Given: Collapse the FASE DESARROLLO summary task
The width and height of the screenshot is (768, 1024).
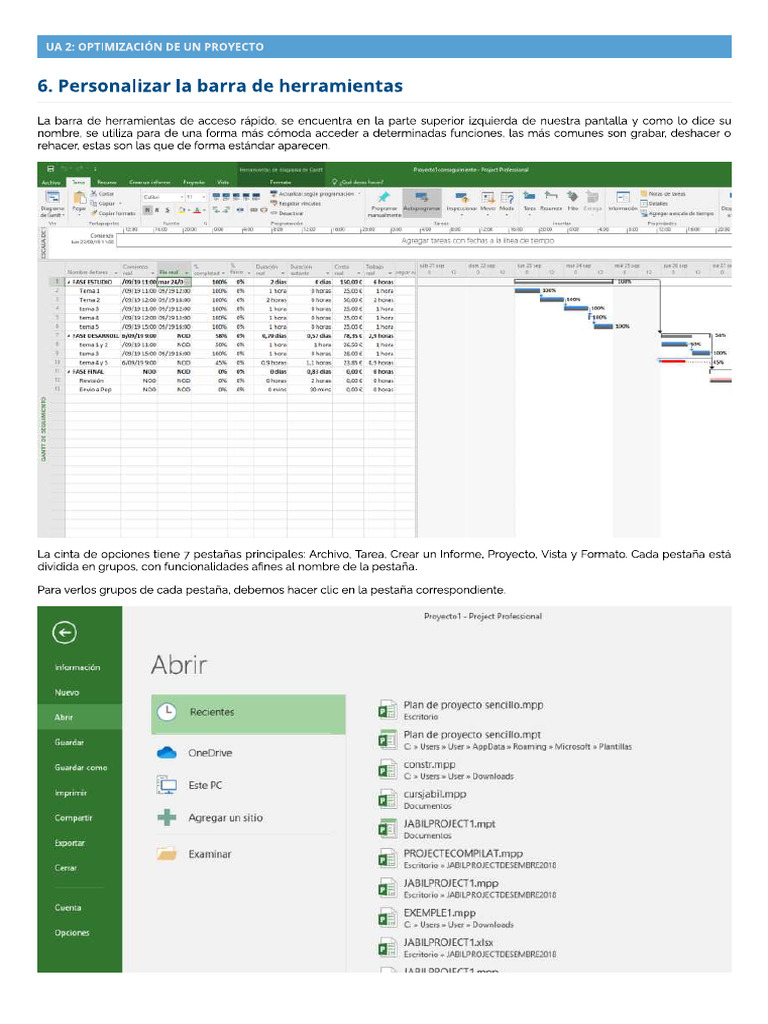Looking at the screenshot, I should click(69, 336).
